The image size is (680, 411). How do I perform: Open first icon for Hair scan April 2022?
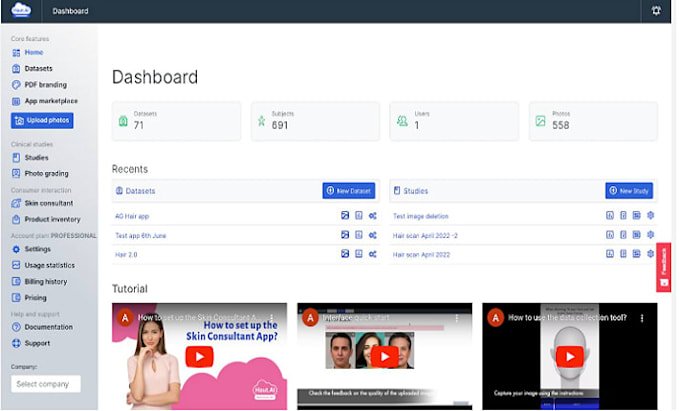[x=610, y=254]
